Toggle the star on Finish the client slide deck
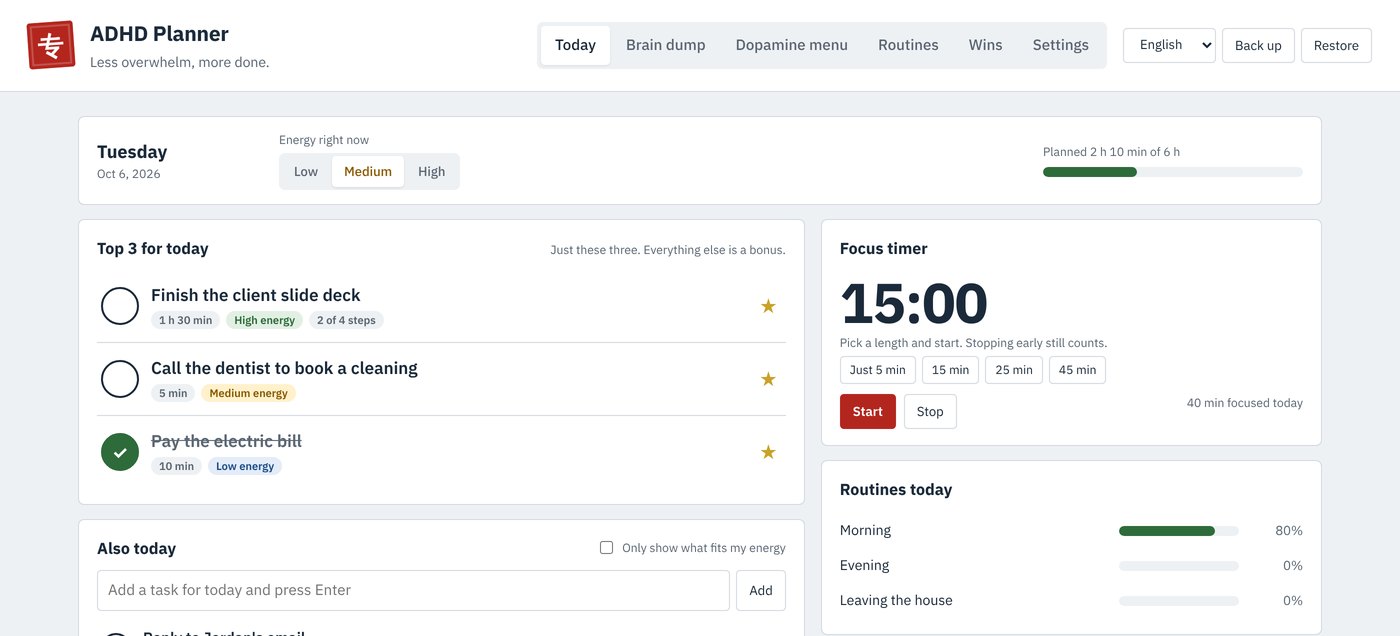1400x636 pixels. [x=768, y=306]
